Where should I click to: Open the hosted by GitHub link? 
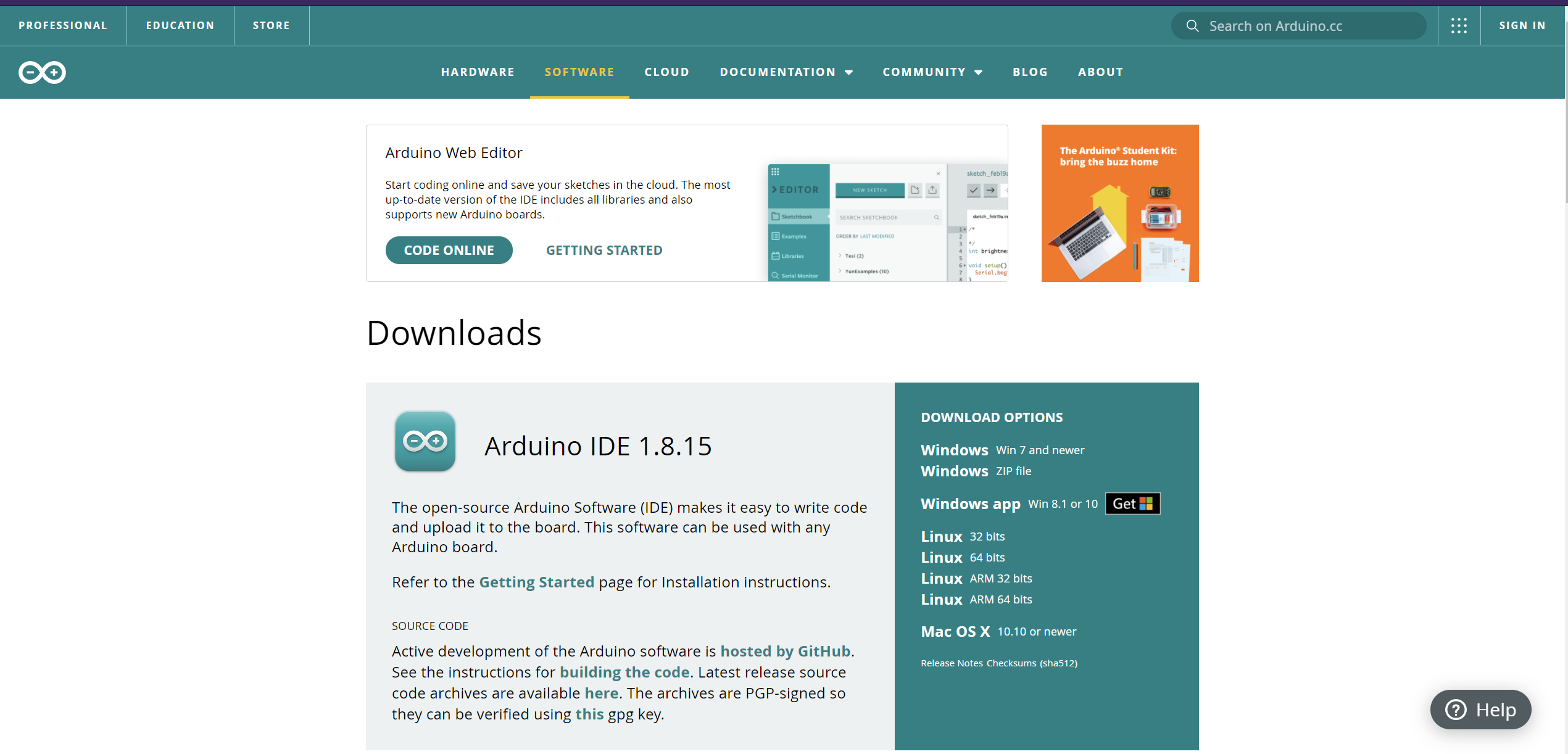click(785, 651)
